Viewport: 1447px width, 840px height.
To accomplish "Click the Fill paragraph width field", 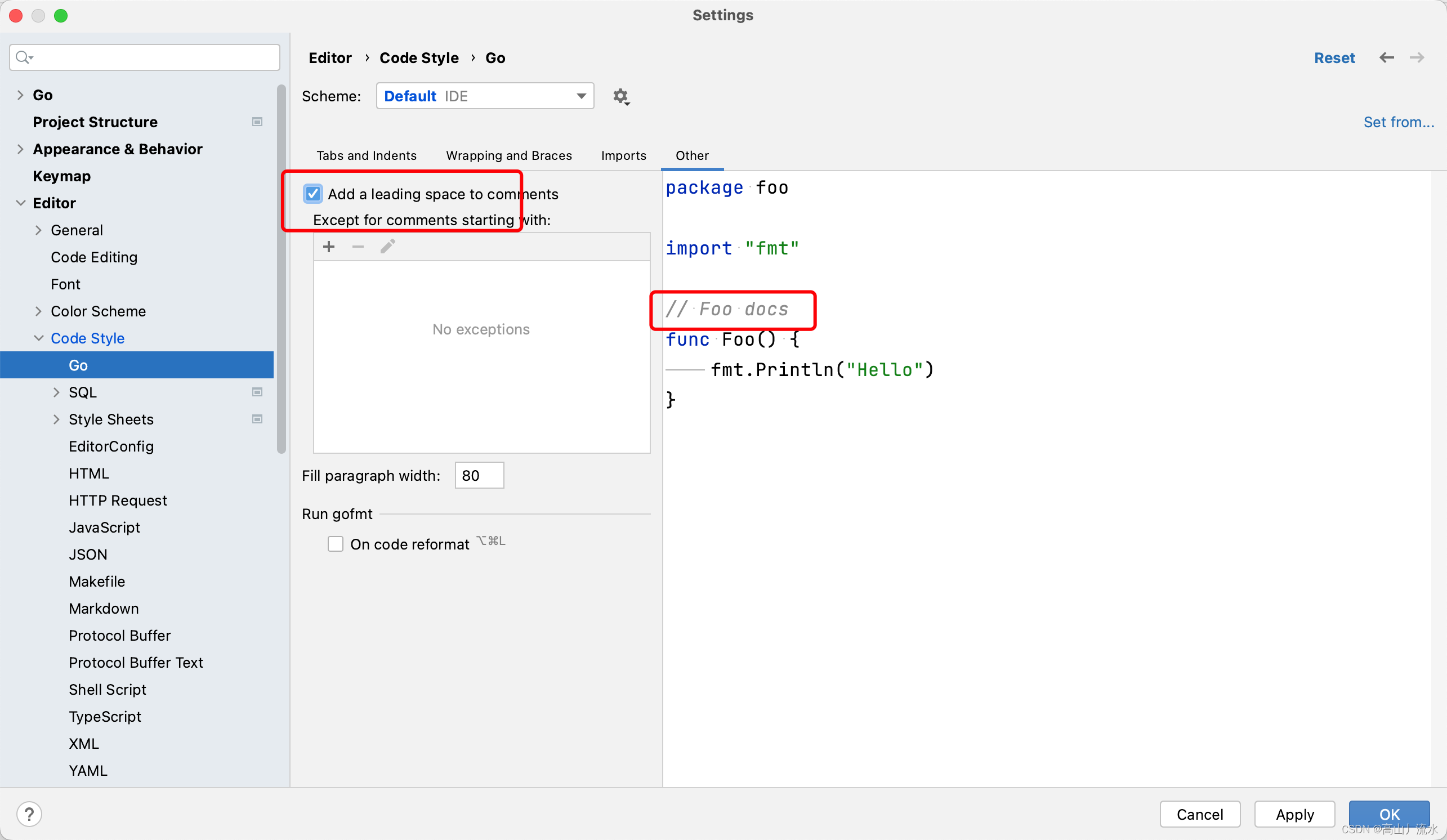I will 479,475.
